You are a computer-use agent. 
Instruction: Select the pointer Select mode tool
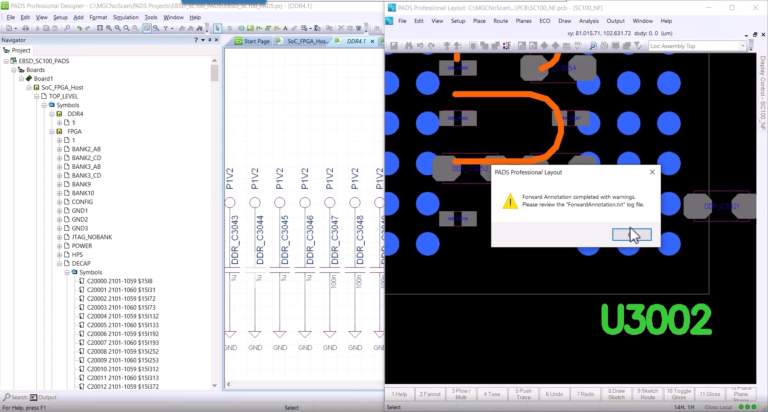click(217, 28)
